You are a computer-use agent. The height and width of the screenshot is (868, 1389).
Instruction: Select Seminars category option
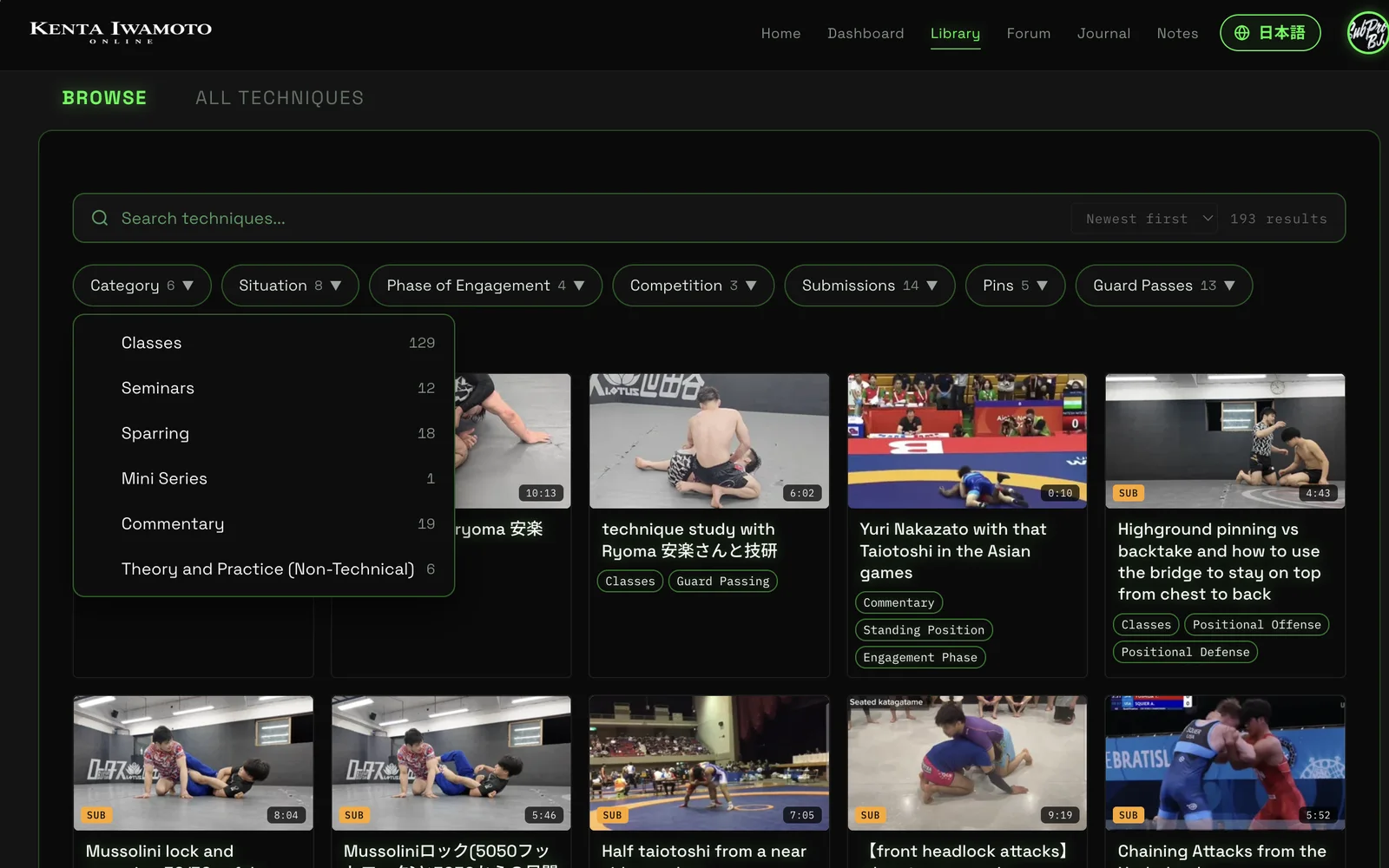[x=264, y=388]
